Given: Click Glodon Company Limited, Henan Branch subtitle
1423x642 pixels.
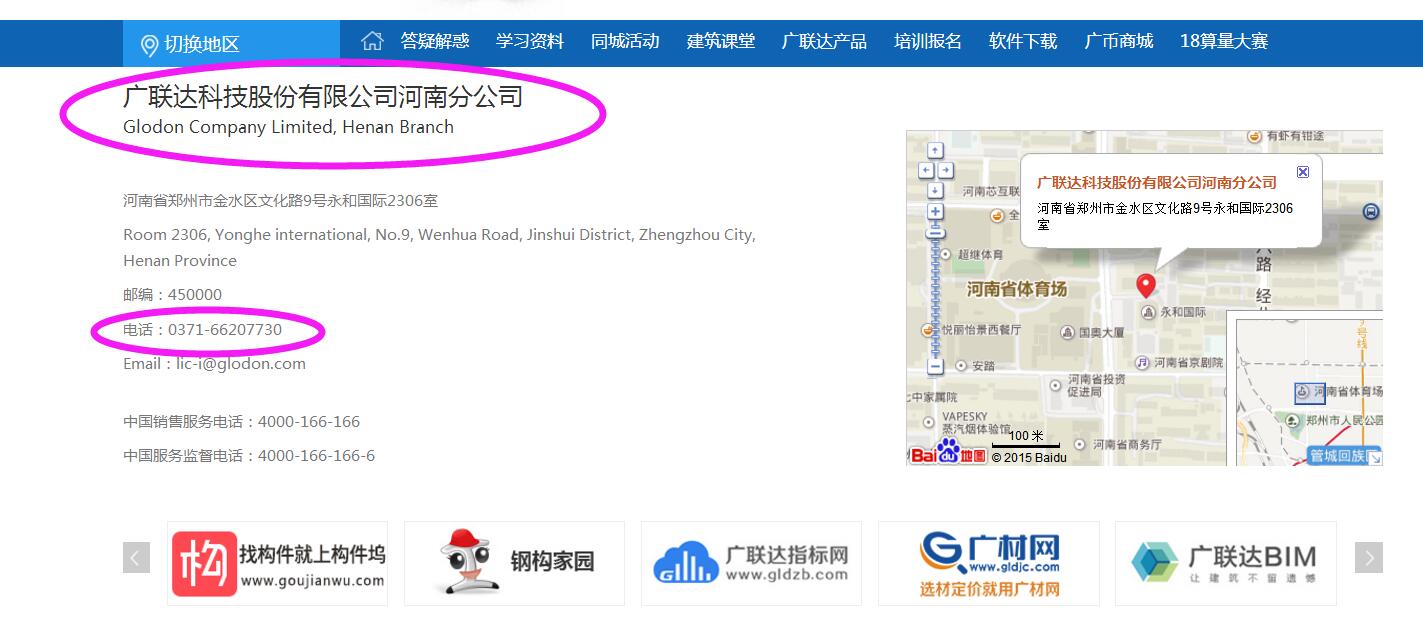Looking at the screenshot, I should pyautogui.click(x=288, y=127).
